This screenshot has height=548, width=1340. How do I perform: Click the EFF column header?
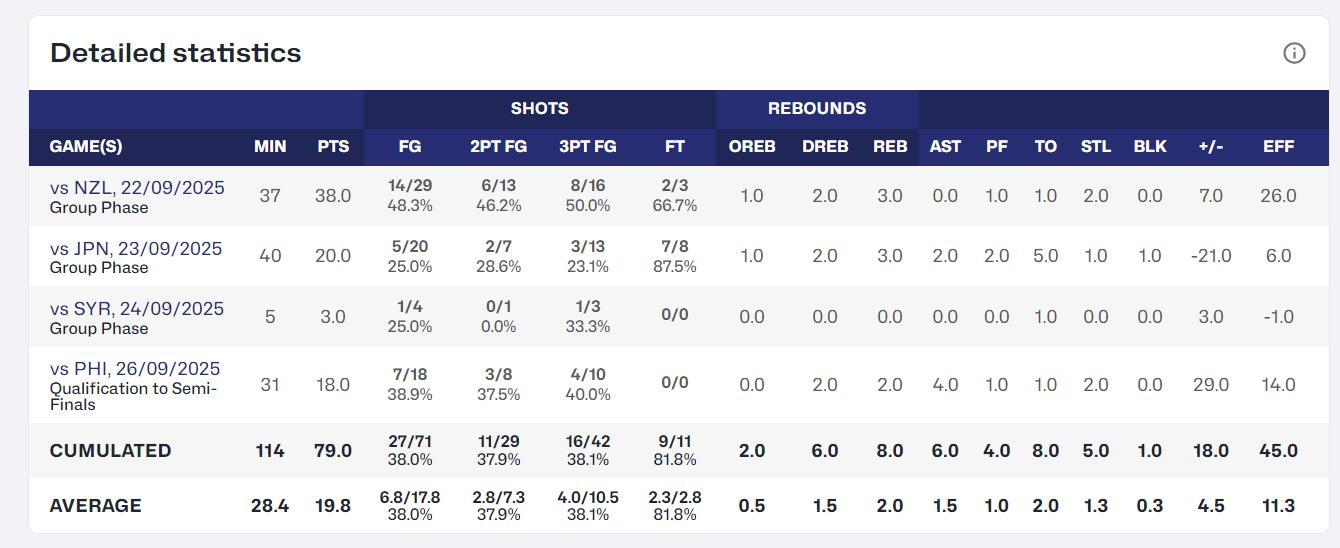tap(1279, 146)
